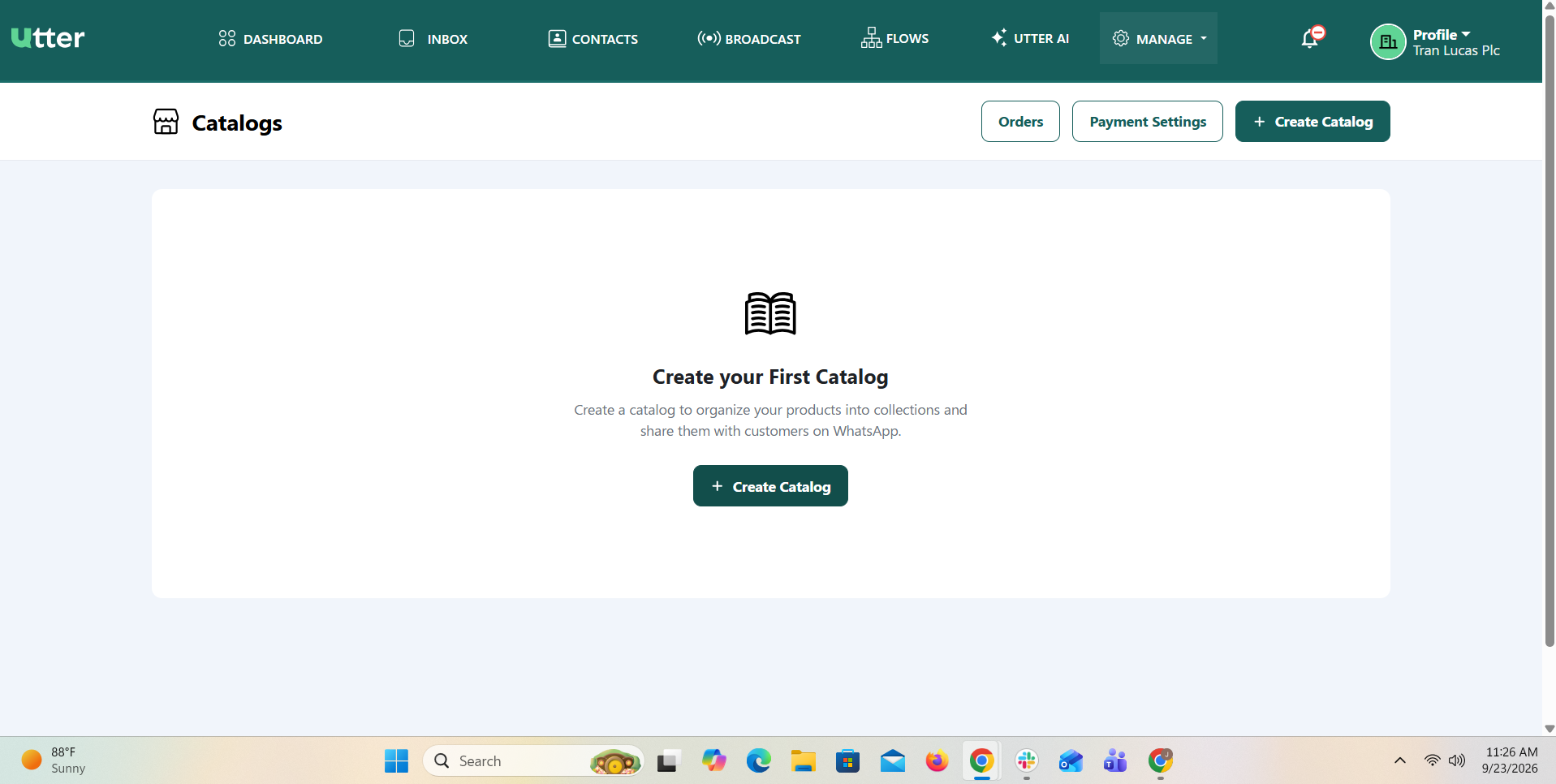
Task: Switch to the active Chrome window
Action: coord(981,761)
